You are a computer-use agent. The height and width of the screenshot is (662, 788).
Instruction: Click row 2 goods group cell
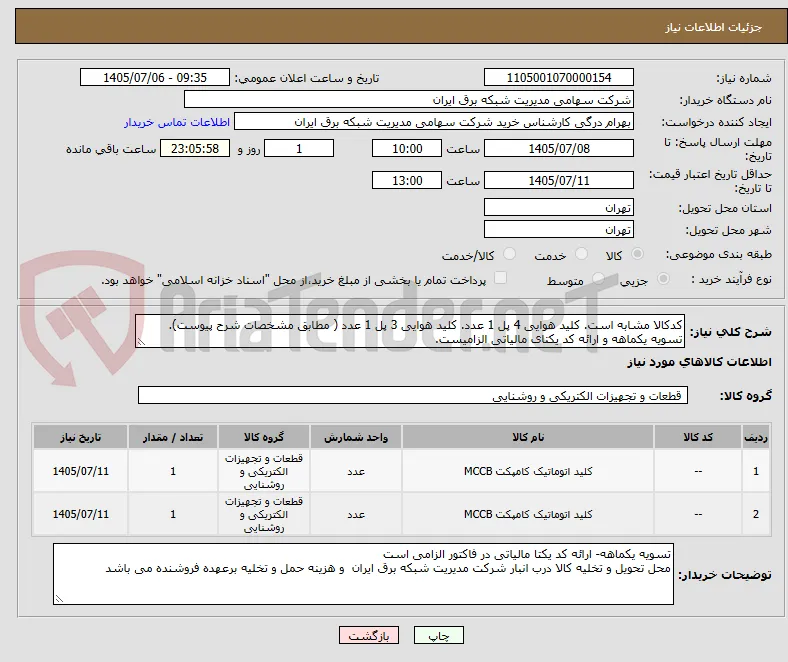pos(264,514)
